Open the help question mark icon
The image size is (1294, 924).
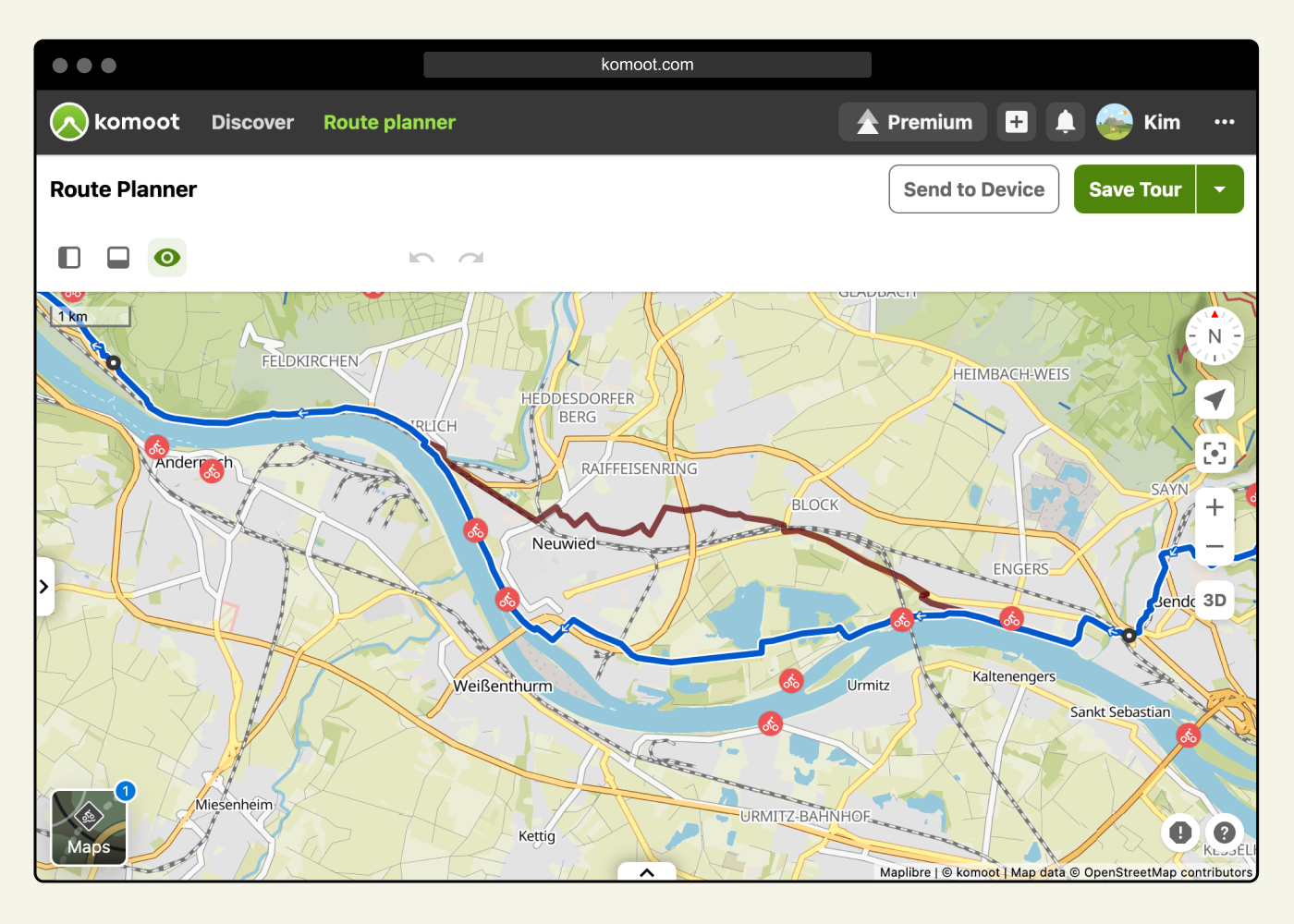1224,833
